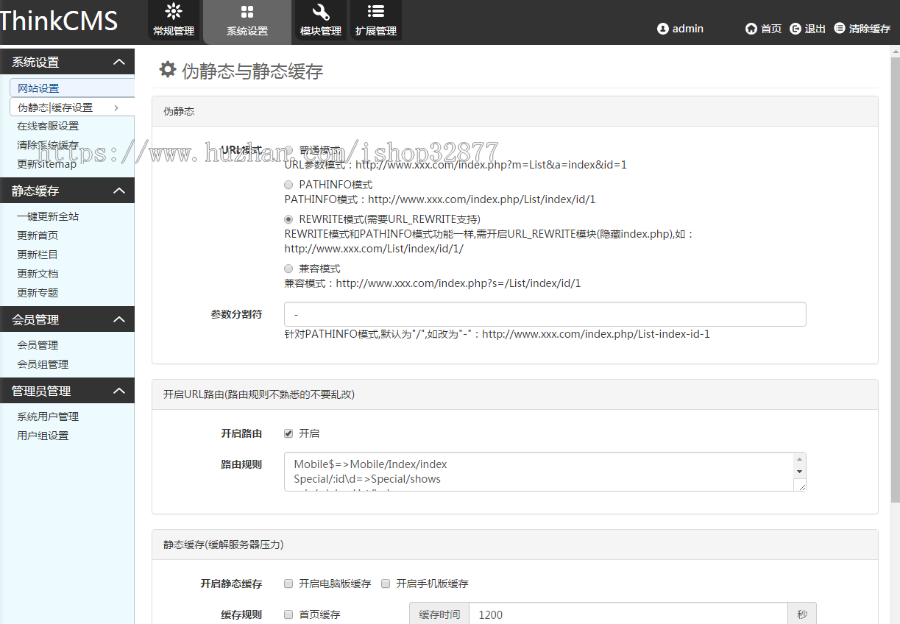This screenshot has width=900, height=624.
Task: Enable 开启电脑版缓存 checkbox
Action: tap(289, 583)
